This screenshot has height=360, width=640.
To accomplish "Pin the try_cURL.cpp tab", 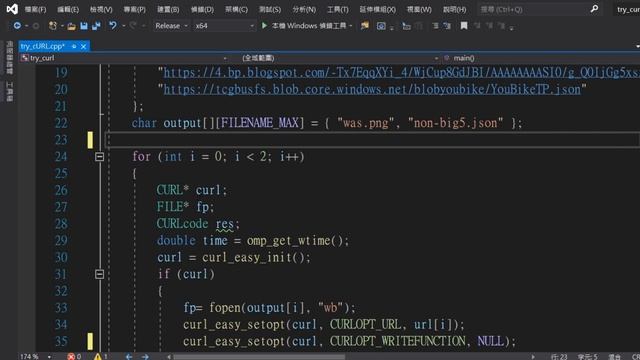I will (74, 47).
